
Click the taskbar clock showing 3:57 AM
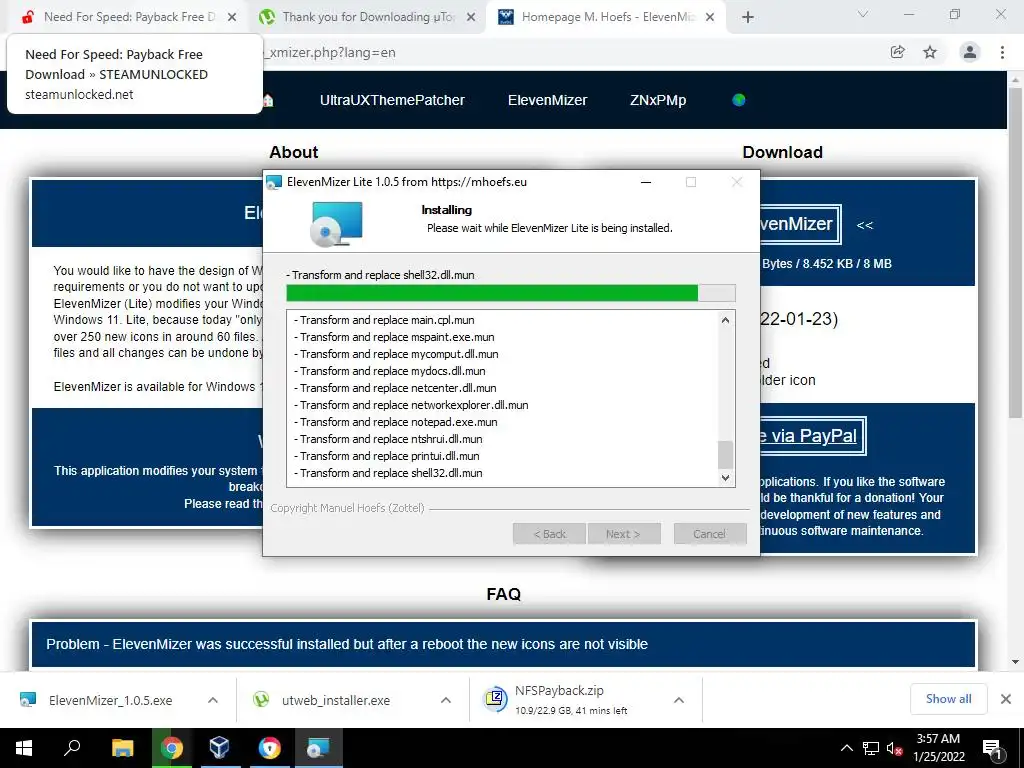938,748
